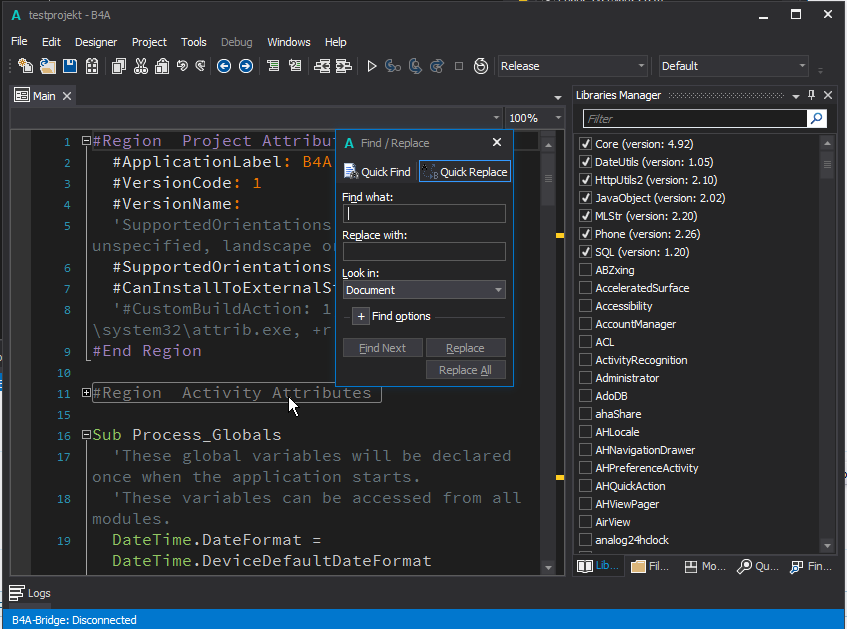Viewport: 847px width, 629px height.
Task: Click the Cut scissors icon
Action: click(140, 66)
